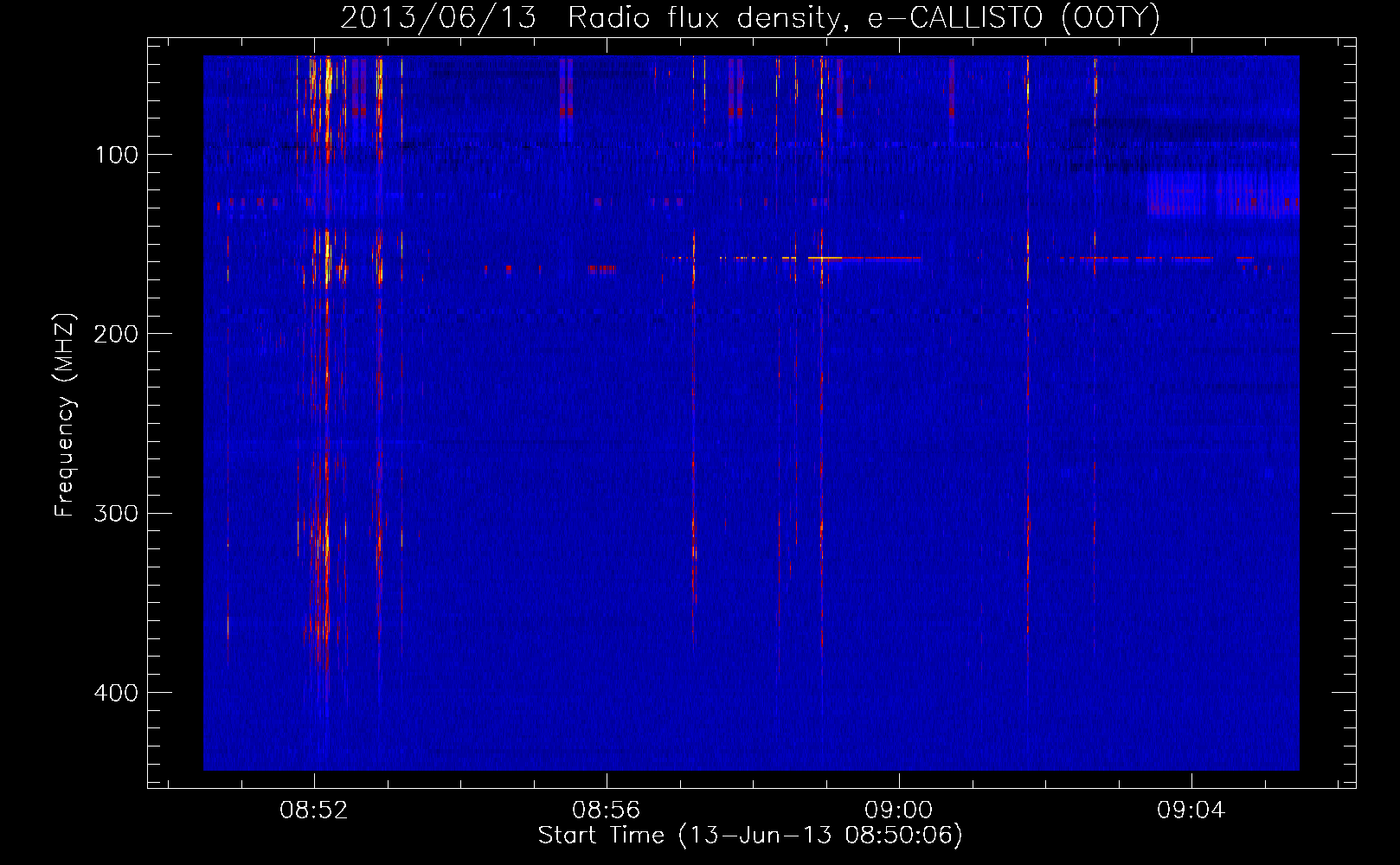The height and width of the screenshot is (865, 1400).
Task: Click the 09:00 time tick label
Action: click(899, 811)
